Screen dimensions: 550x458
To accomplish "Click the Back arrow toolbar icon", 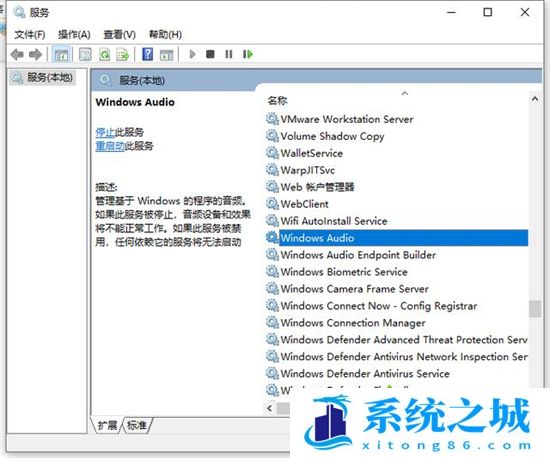I will click(17, 54).
